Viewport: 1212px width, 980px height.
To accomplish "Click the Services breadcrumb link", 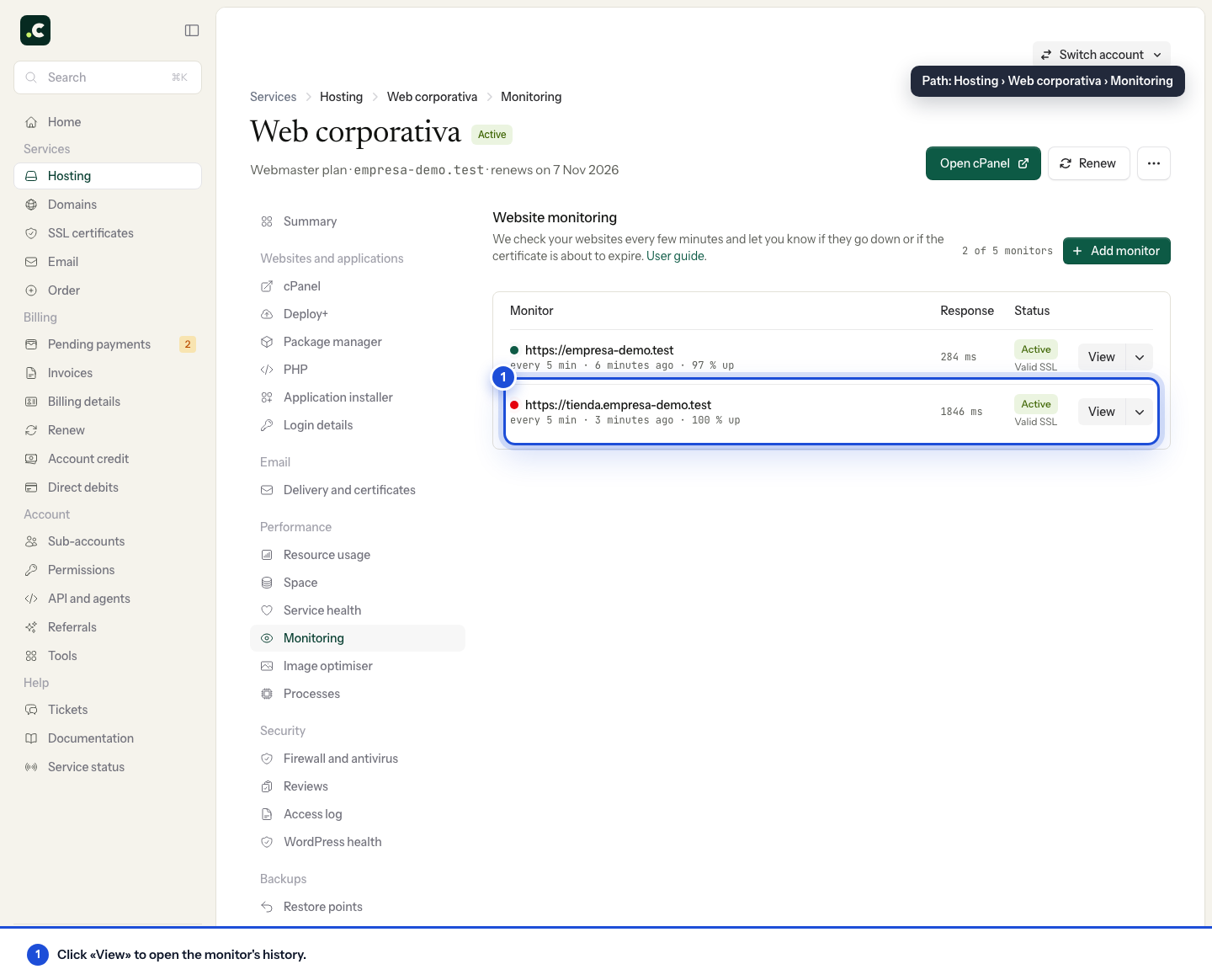I will pos(274,97).
